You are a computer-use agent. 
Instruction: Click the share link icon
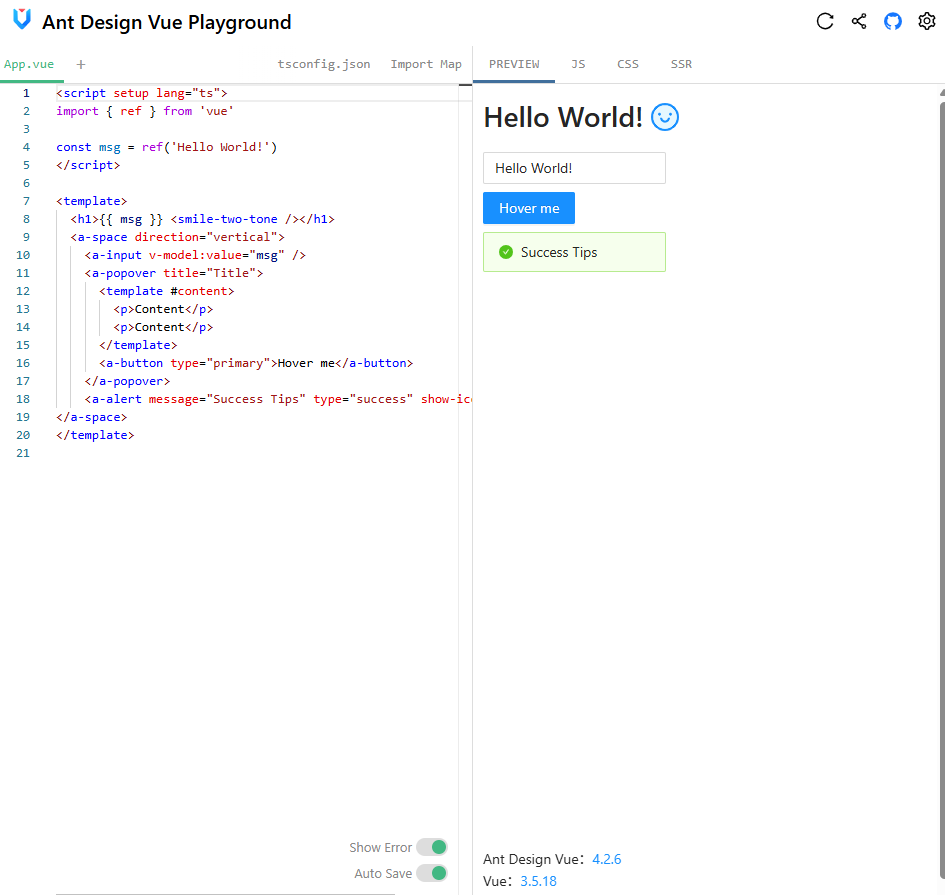point(859,21)
